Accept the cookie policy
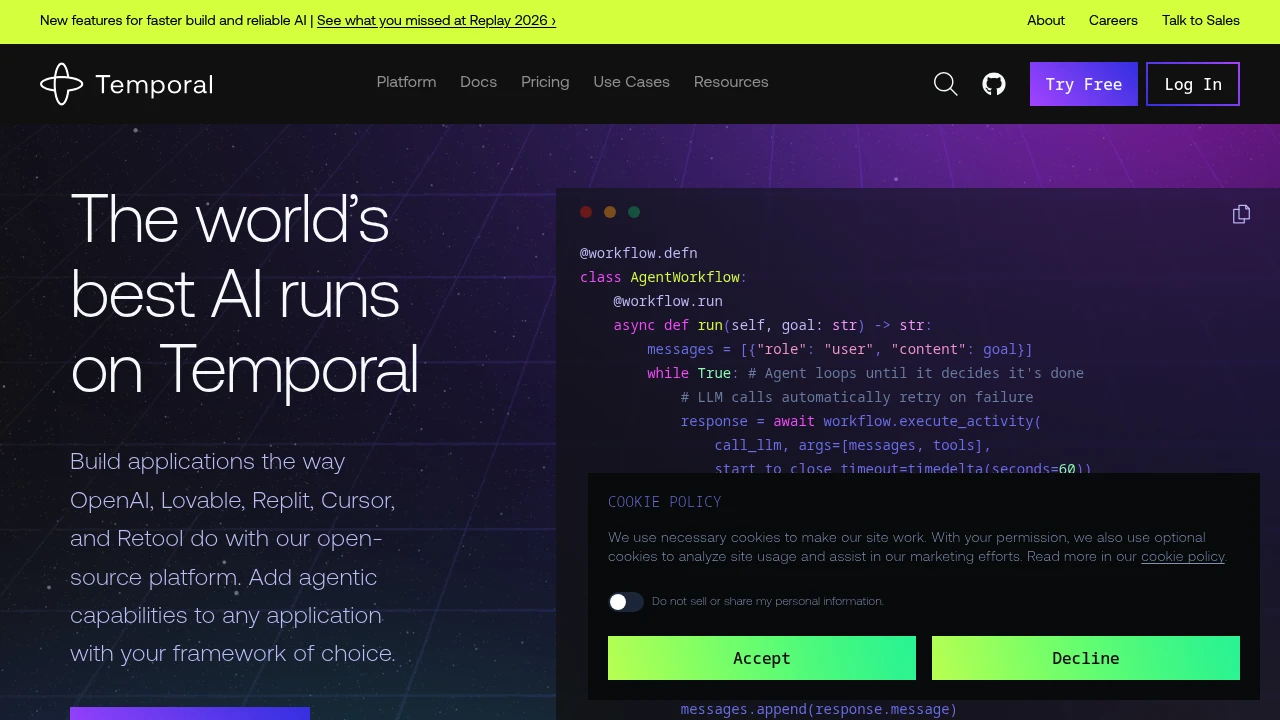This screenshot has height=720, width=1280. point(762,658)
